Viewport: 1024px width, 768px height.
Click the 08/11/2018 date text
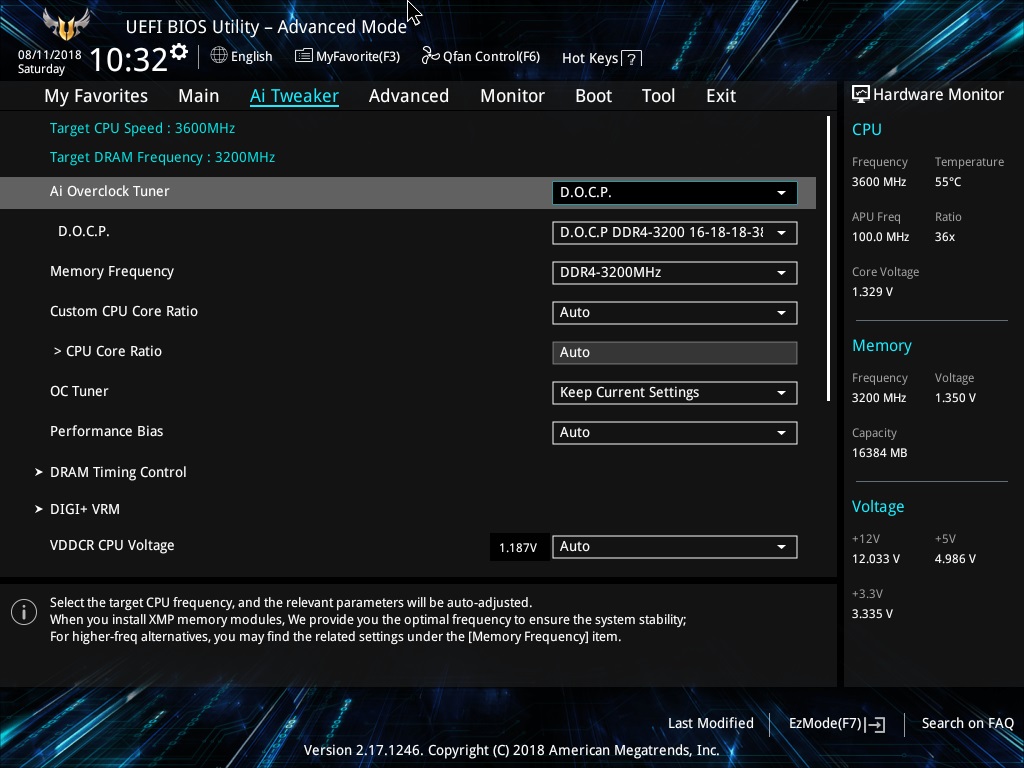pyautogui.click(x=50, y=55)
